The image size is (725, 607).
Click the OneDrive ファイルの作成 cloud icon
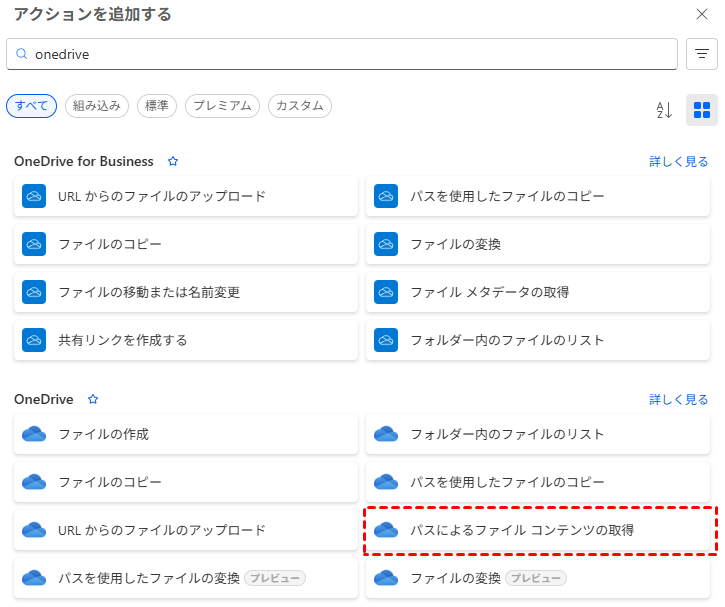34,434
